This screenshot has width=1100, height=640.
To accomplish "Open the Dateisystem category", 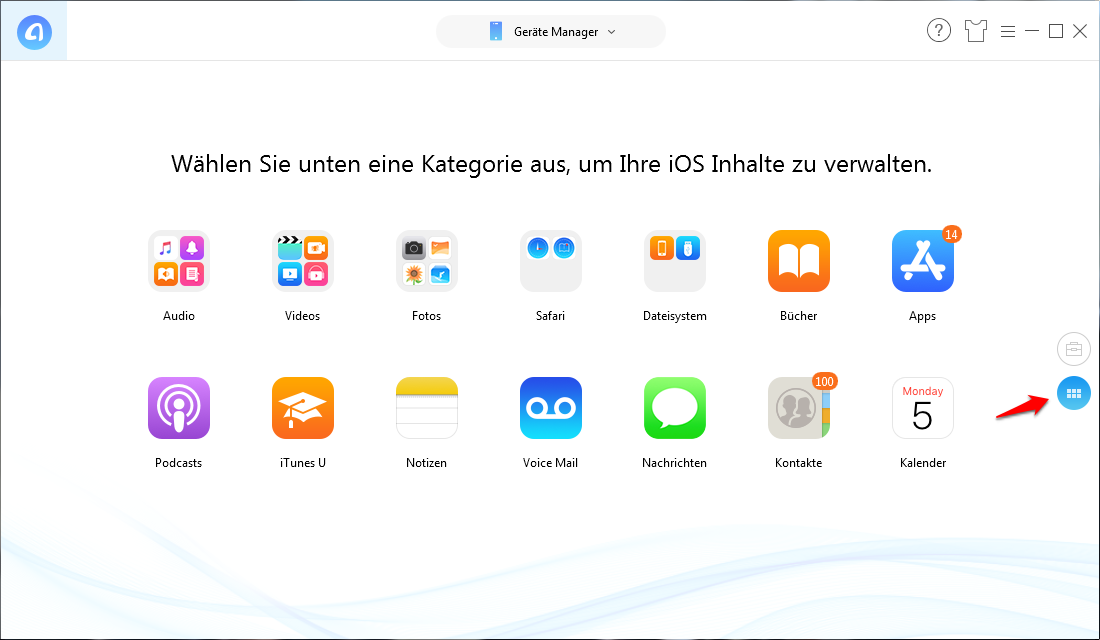I will (x=675, y=261).
